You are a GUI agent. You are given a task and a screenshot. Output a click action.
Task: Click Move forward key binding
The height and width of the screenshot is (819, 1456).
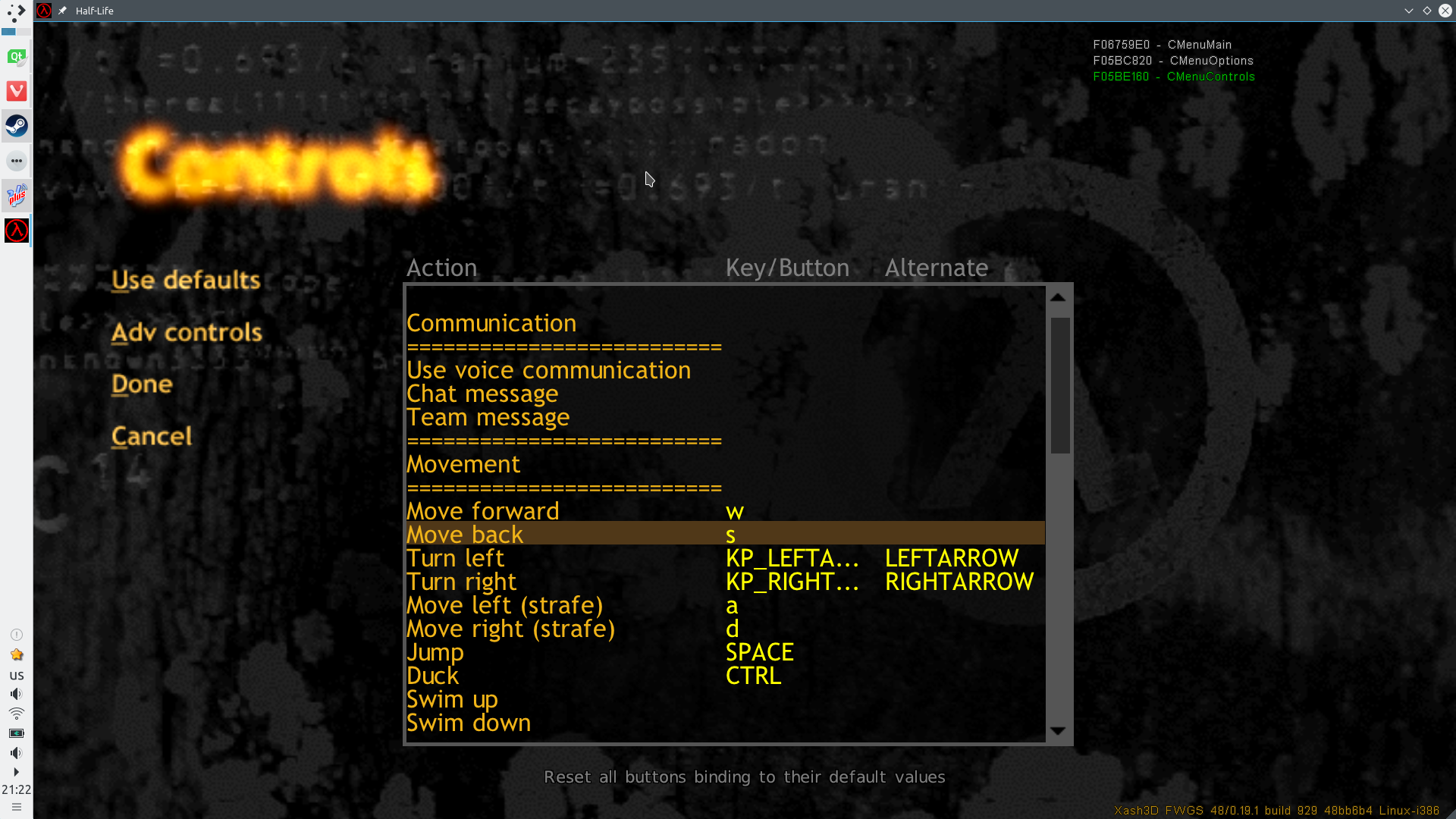[735, 511]
